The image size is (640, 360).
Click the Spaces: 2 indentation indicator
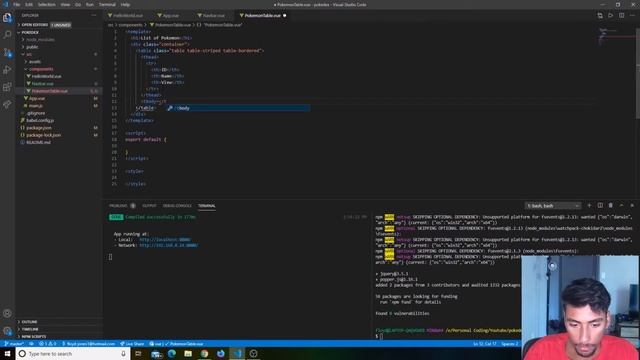pyautogui.click(x=509, y=344)
